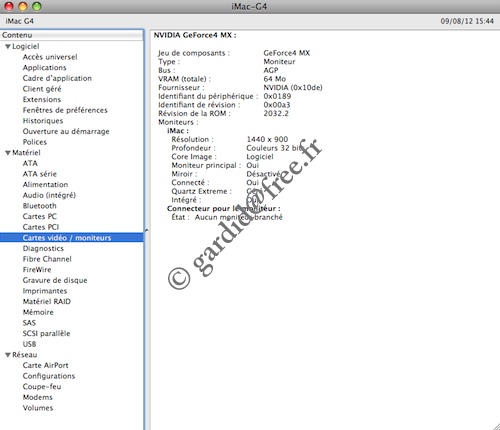Click the yellow minimize window button
Viewport: 500px width, 430px height.
click(23, 6)
